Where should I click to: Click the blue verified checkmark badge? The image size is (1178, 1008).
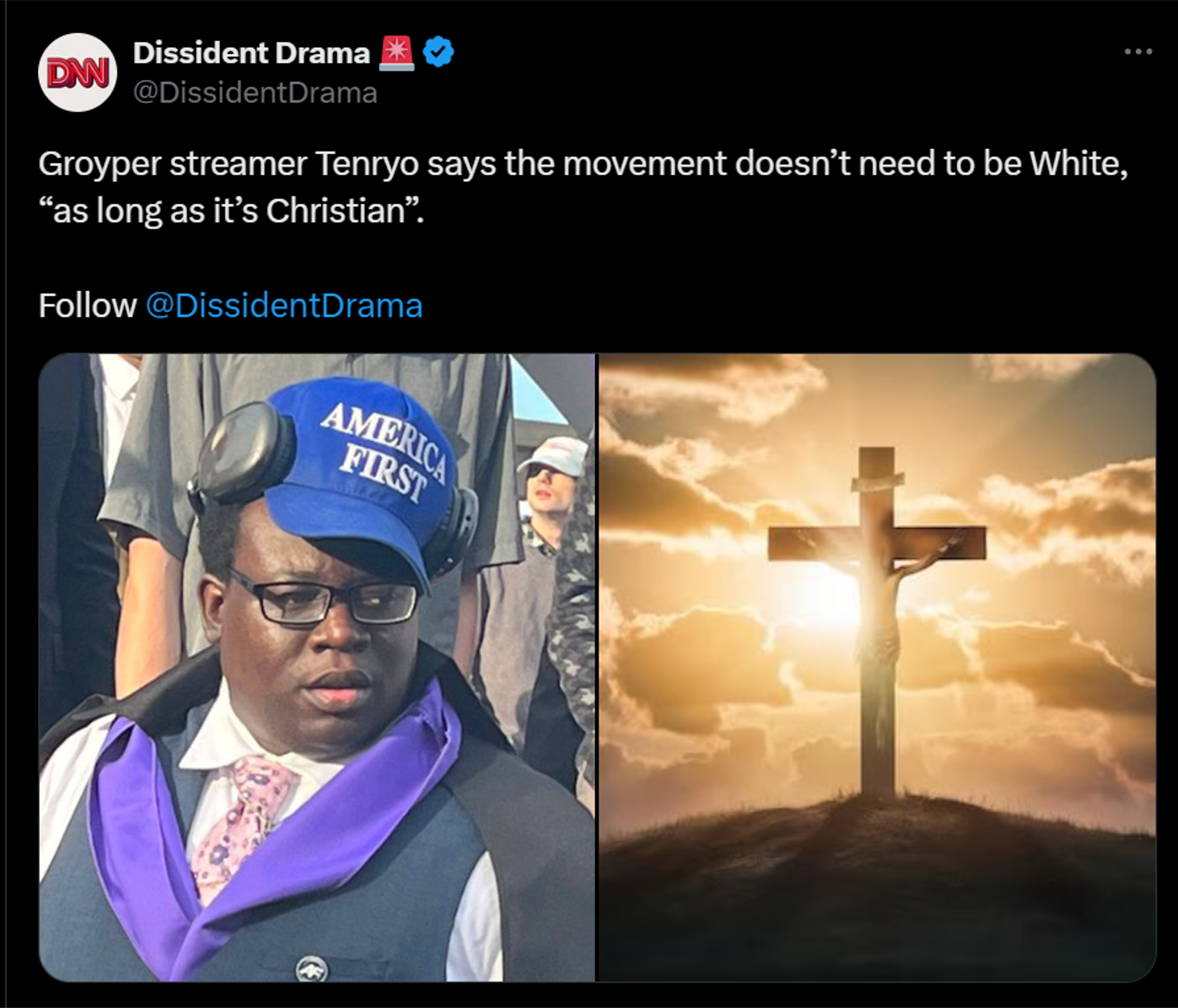[438, 52]
